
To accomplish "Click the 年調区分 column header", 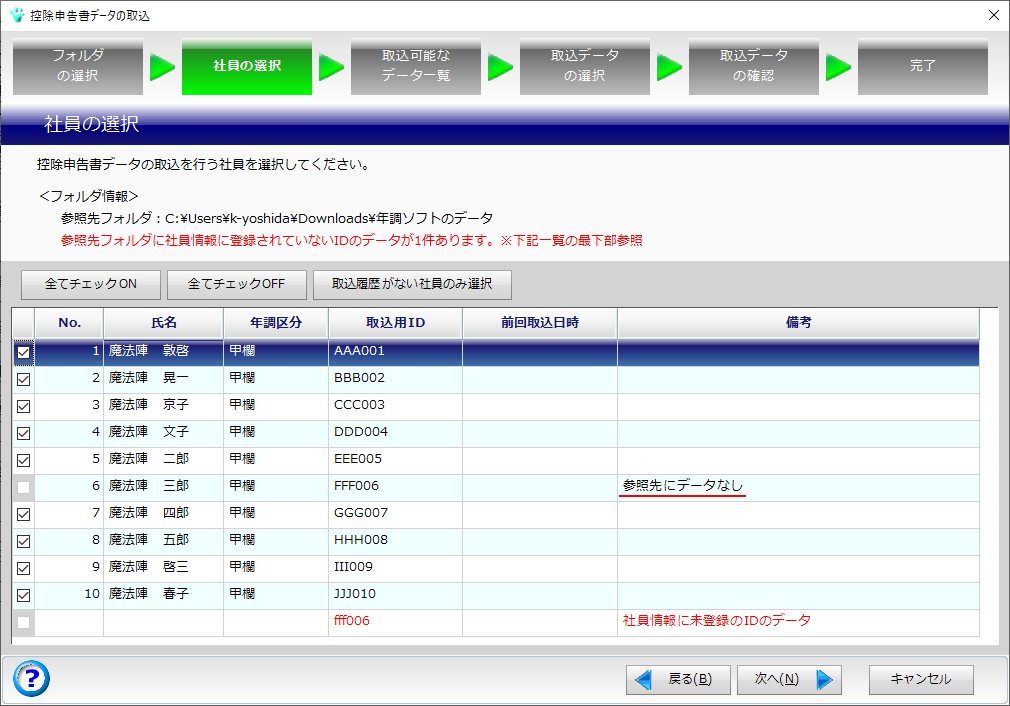I will tap(276, 323).
